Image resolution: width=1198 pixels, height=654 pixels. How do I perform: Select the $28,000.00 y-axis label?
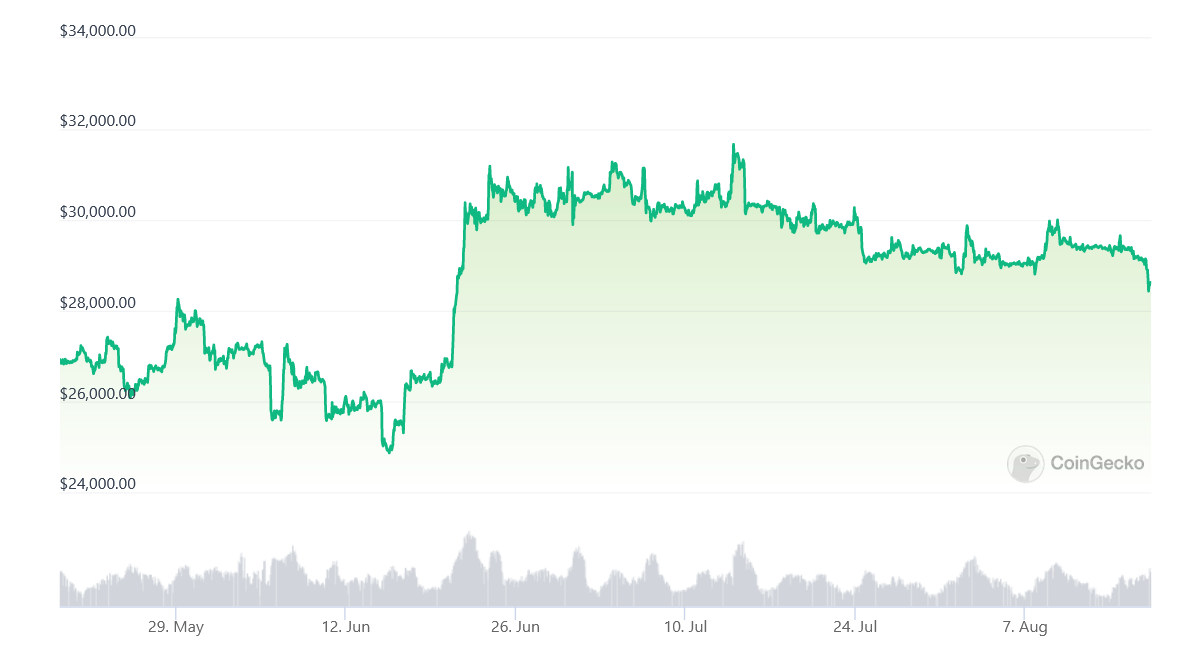pyautogui.click(x=98, y=303)
